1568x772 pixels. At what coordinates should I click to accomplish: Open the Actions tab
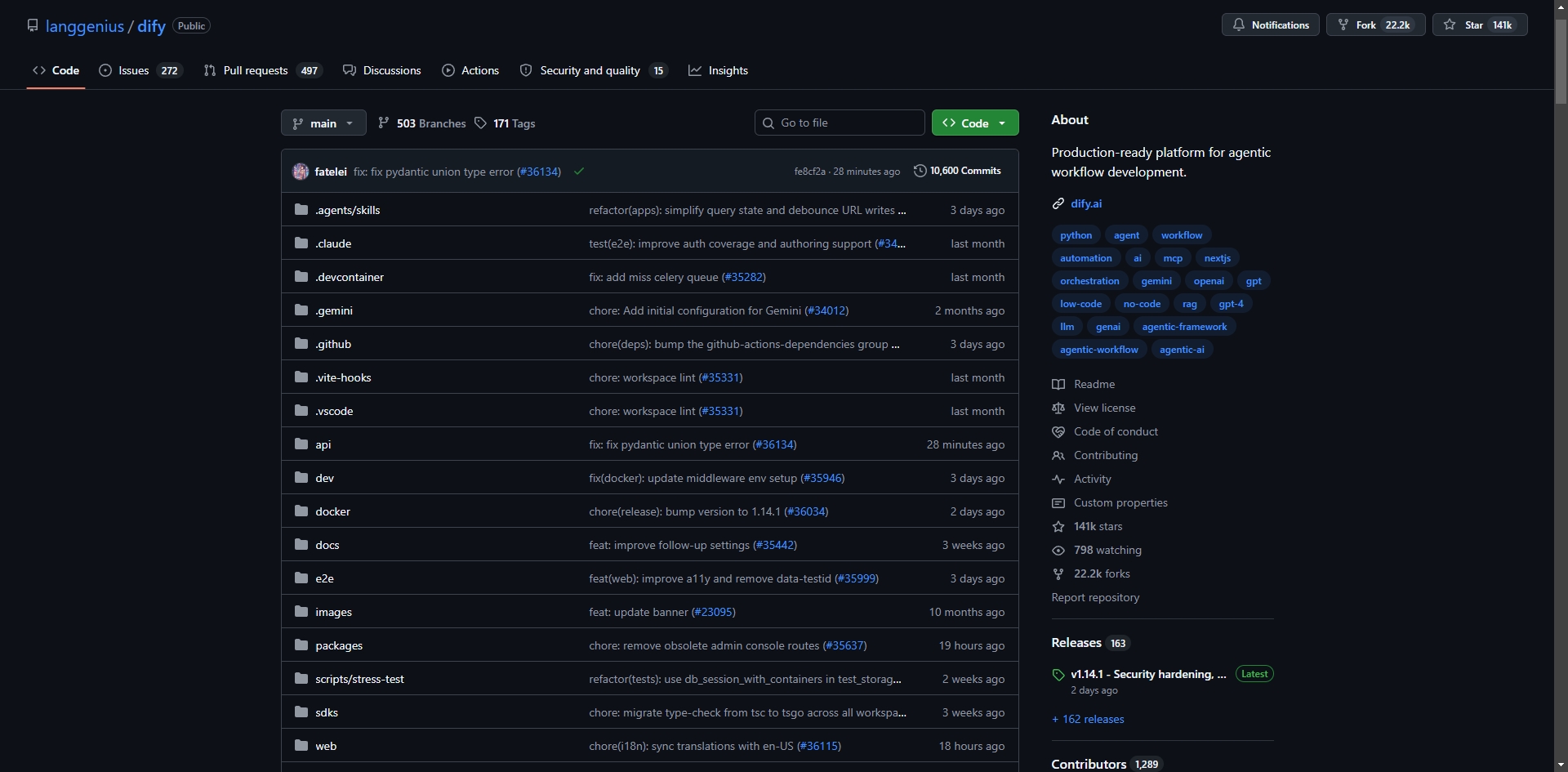[x=470, y=70]
